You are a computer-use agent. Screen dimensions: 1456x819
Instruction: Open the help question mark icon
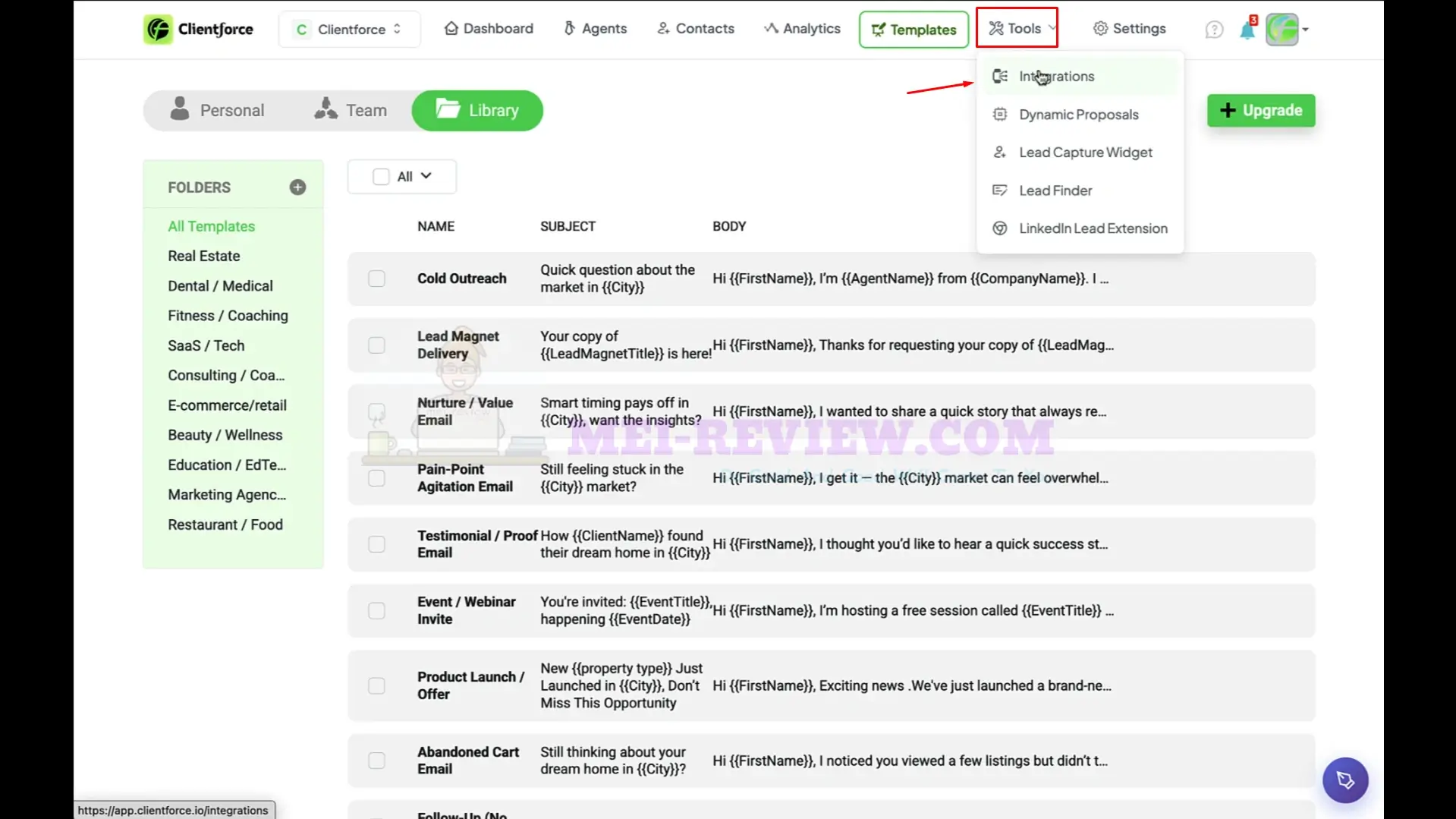click(x=1214, y=30)
